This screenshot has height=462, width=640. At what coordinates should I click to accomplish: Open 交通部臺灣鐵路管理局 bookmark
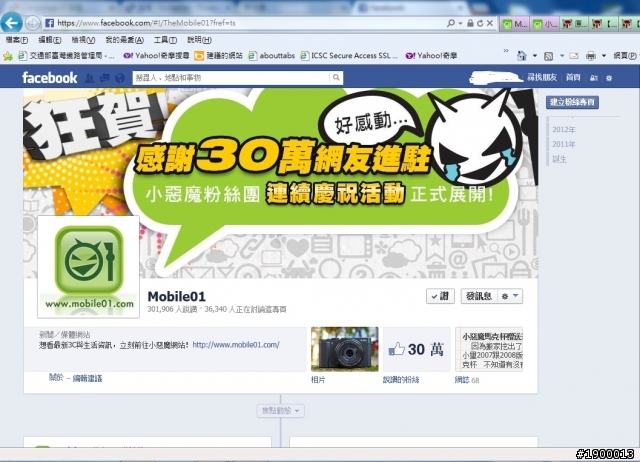(x=66, y=56)
